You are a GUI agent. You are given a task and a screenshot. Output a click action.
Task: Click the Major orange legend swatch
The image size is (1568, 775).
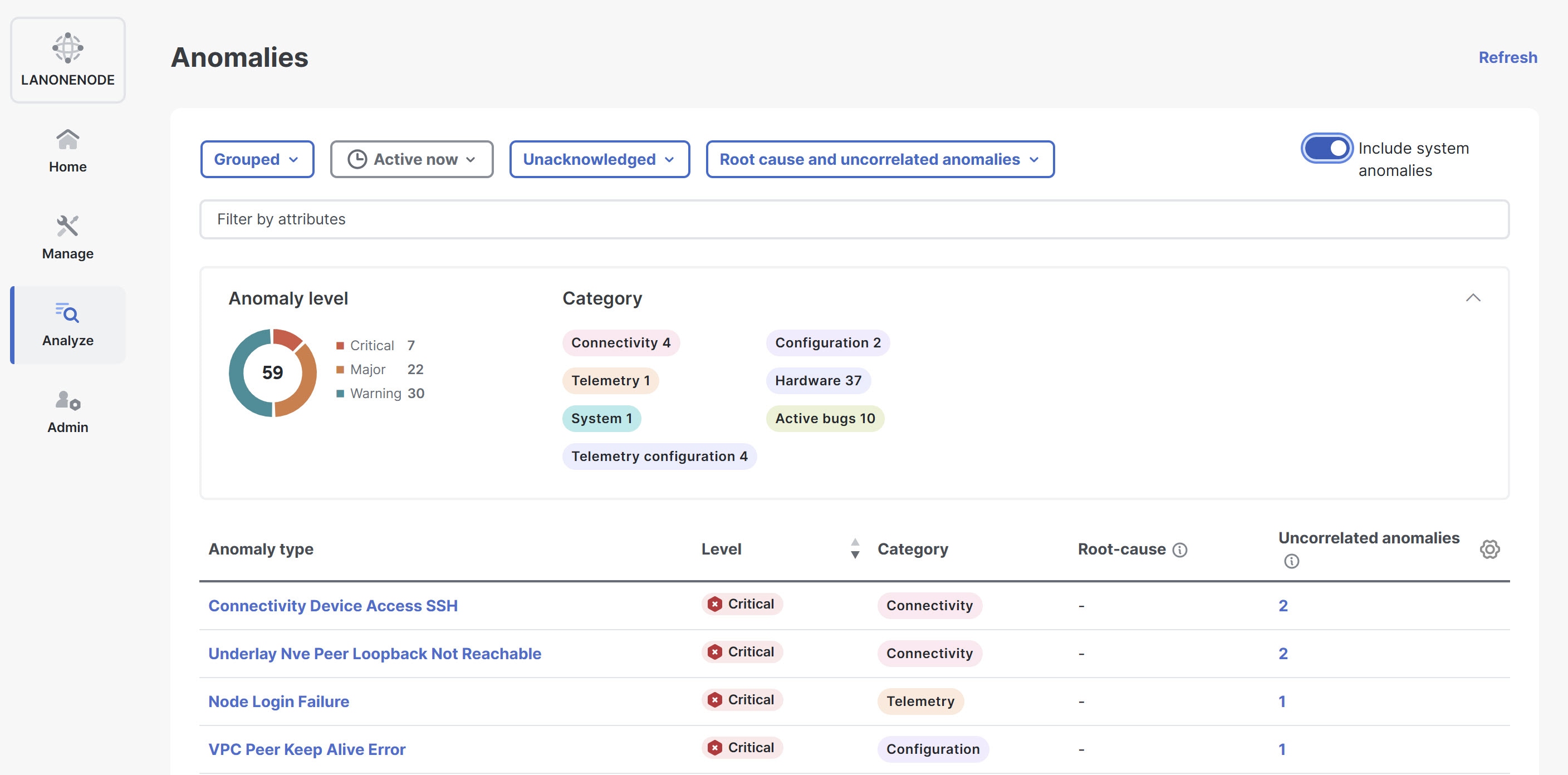click(340, 370)
